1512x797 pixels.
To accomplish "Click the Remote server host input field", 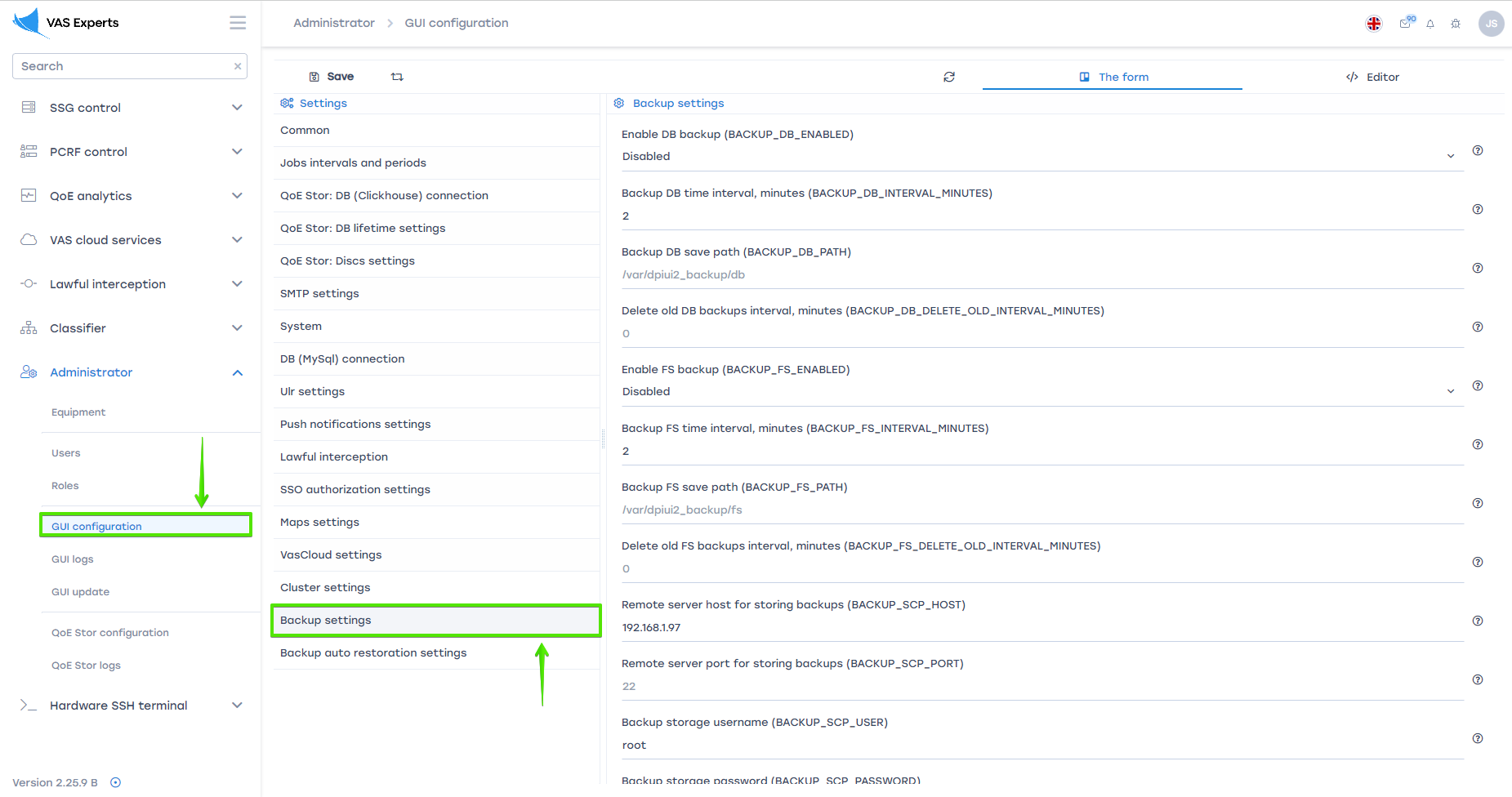I will tap(1037, 627).
